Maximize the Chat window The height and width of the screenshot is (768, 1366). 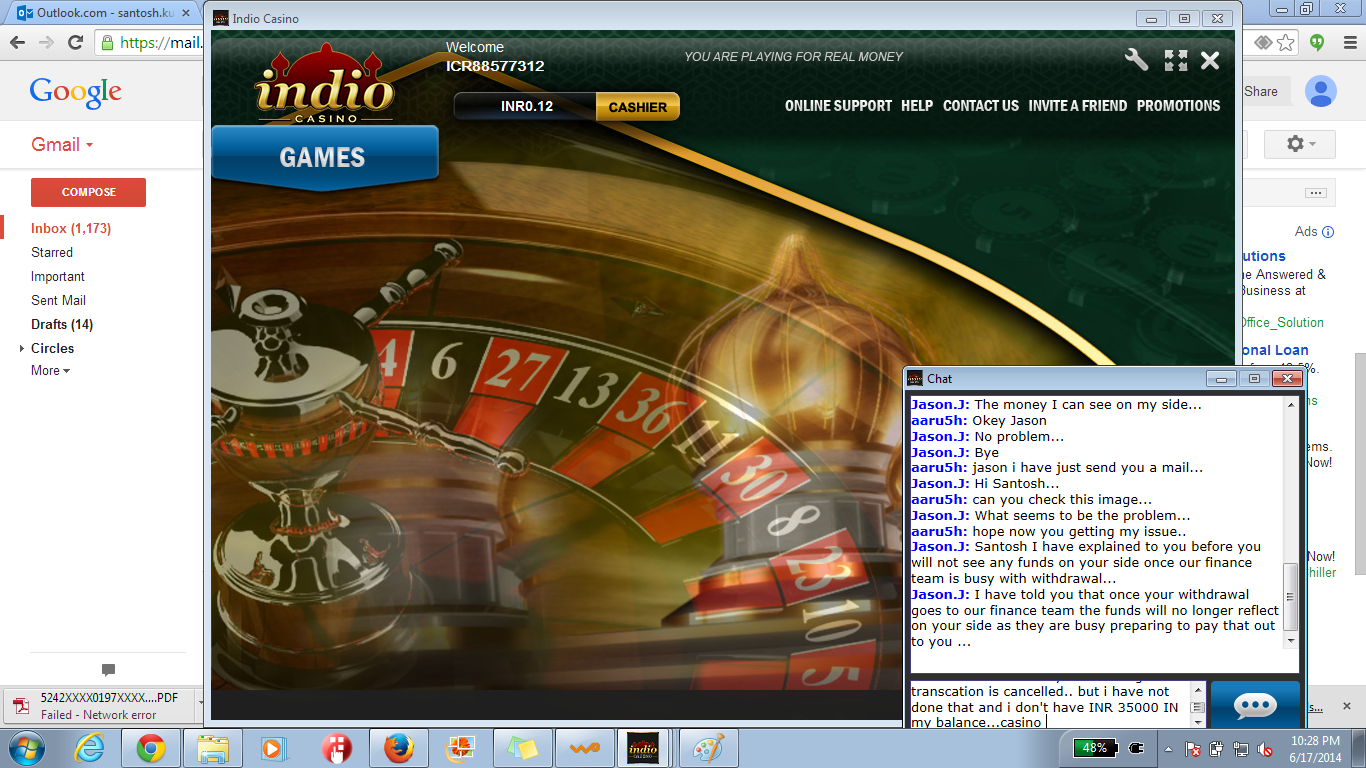(x=1254, y=379)
